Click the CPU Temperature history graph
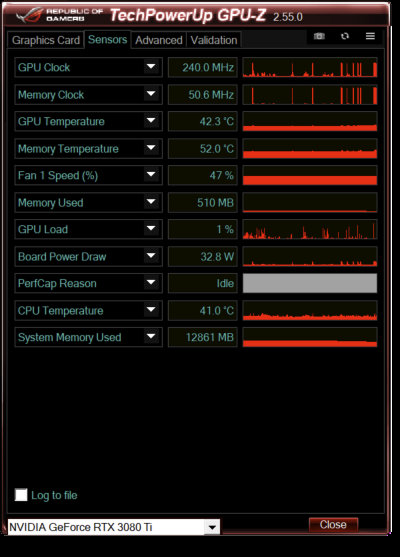 click(310, 310)
